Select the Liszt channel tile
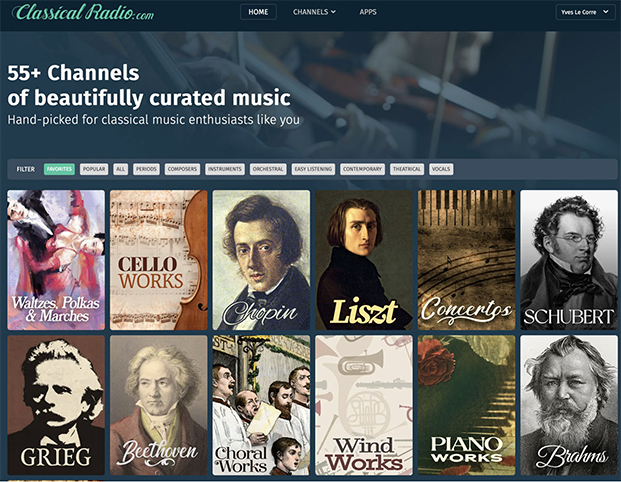This screenshot has width=621, height=482. coord(364,259)
